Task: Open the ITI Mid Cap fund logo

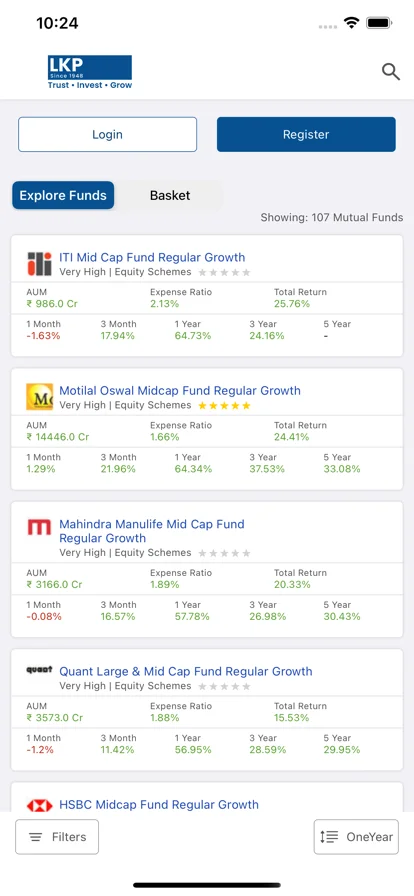Action: coord(39,263)
